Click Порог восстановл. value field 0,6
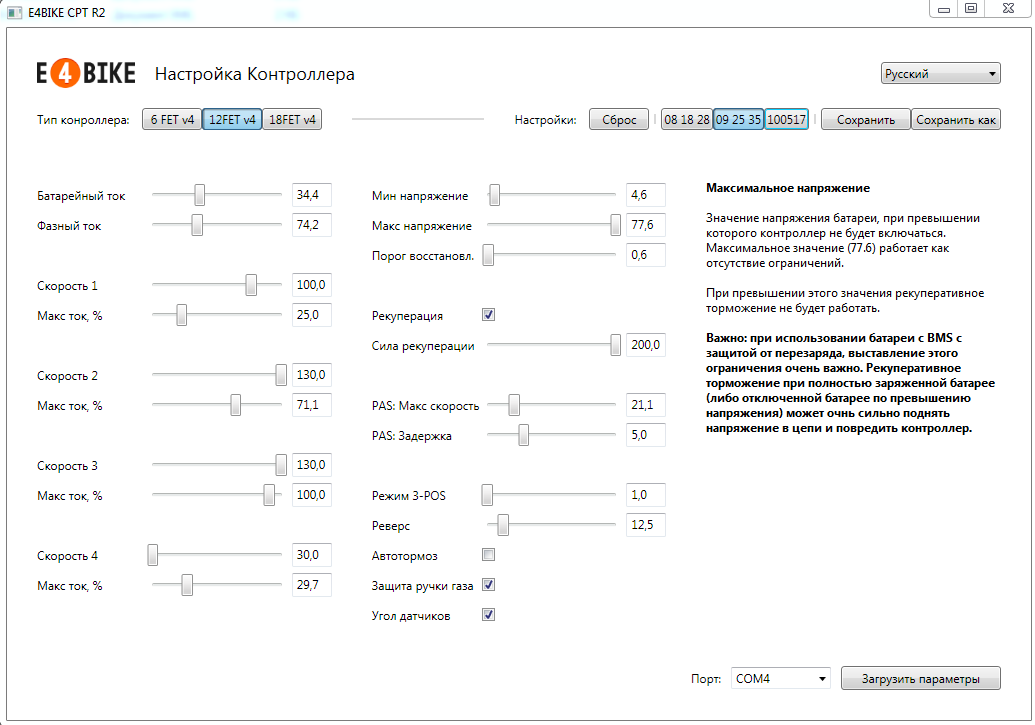Screen dimensions: 1035x725 [646, 255]
